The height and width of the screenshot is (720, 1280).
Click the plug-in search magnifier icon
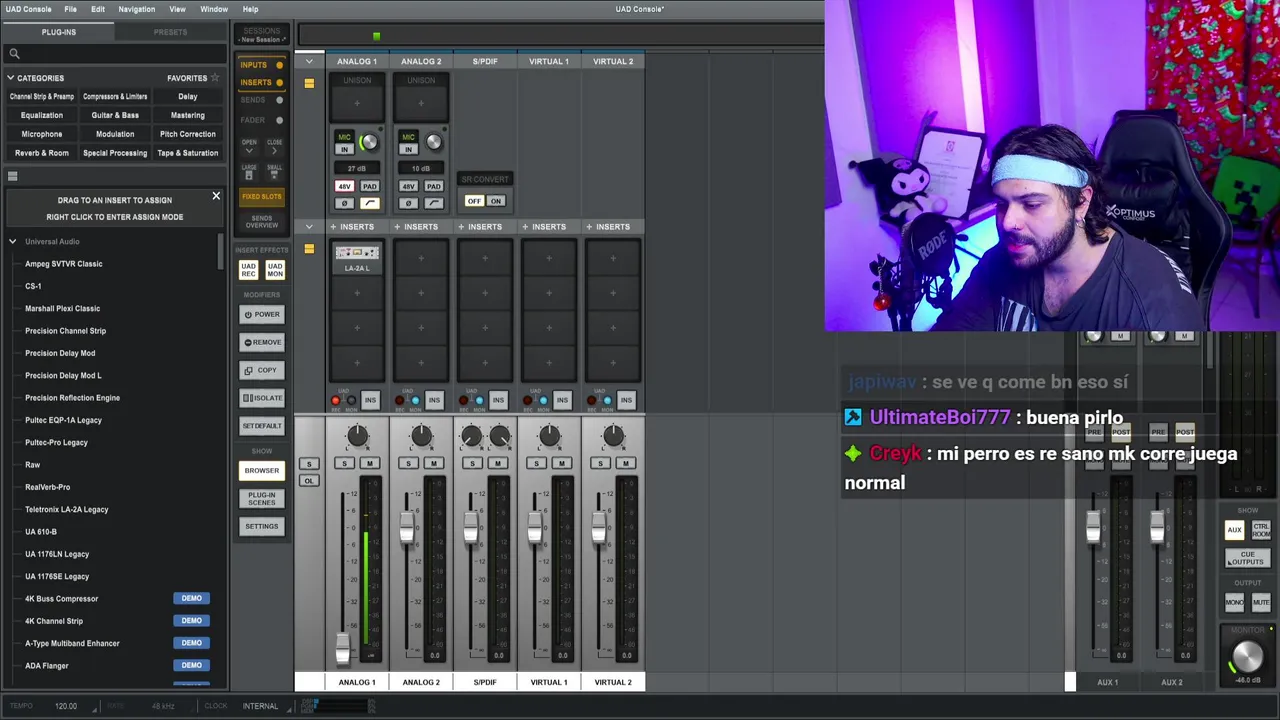click(14, 54)
